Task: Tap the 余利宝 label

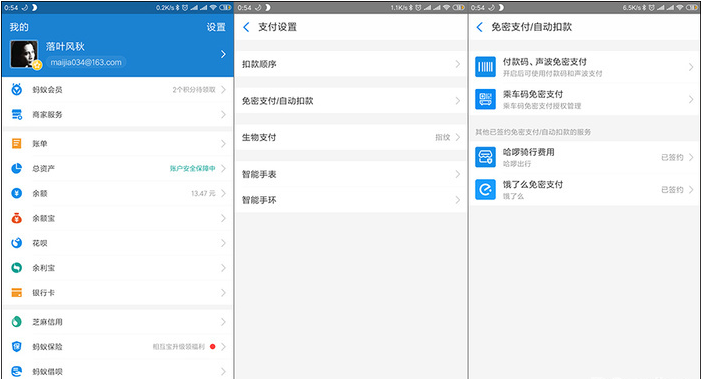Action: (44, 268)
